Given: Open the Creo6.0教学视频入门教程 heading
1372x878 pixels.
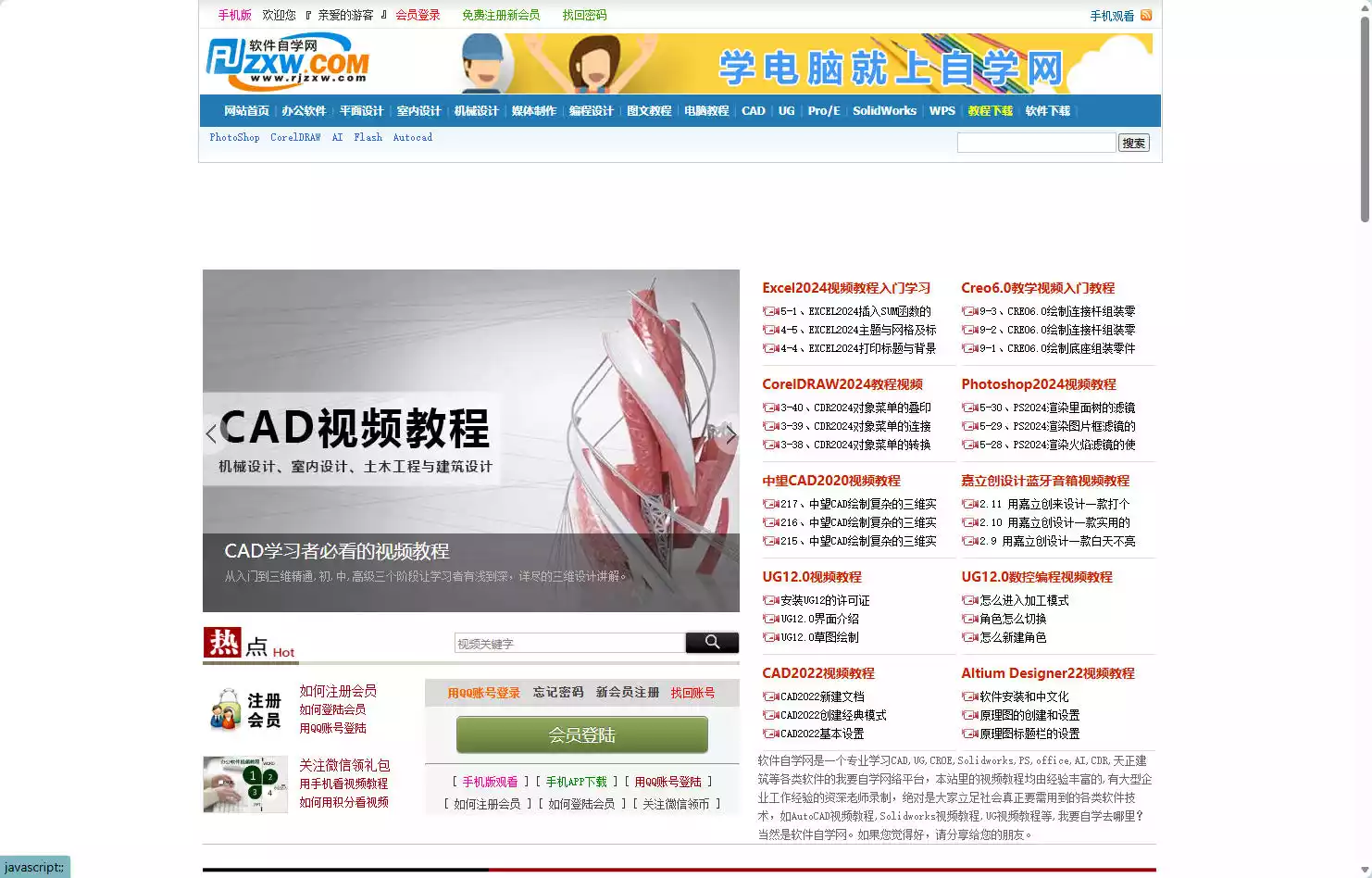Looking at the screenshot, I should [1038, 288].
